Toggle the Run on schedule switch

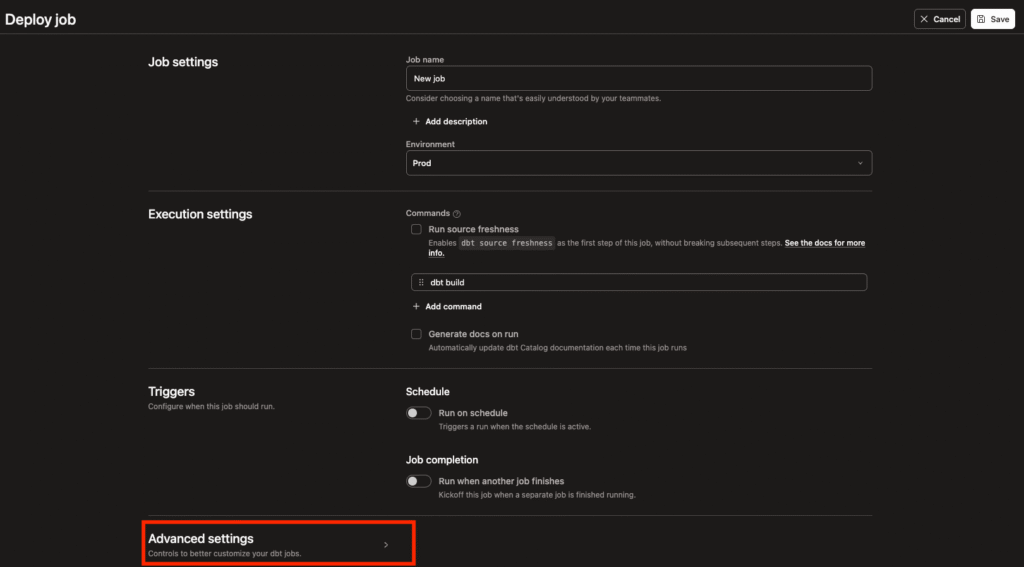pos(418,413)
